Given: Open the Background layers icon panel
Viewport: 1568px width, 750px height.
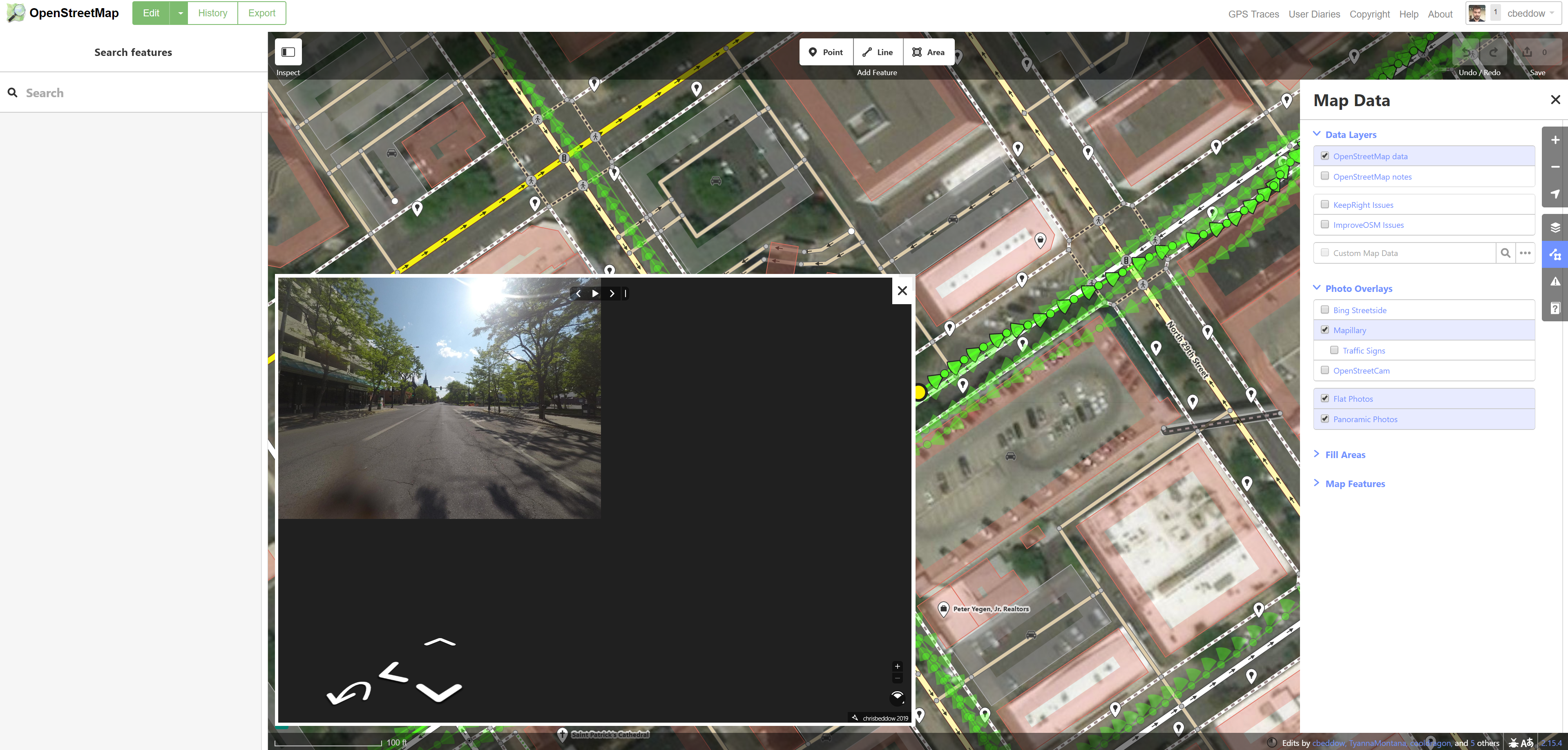Looking at the screenshot, I should [x=1555, y=227].
